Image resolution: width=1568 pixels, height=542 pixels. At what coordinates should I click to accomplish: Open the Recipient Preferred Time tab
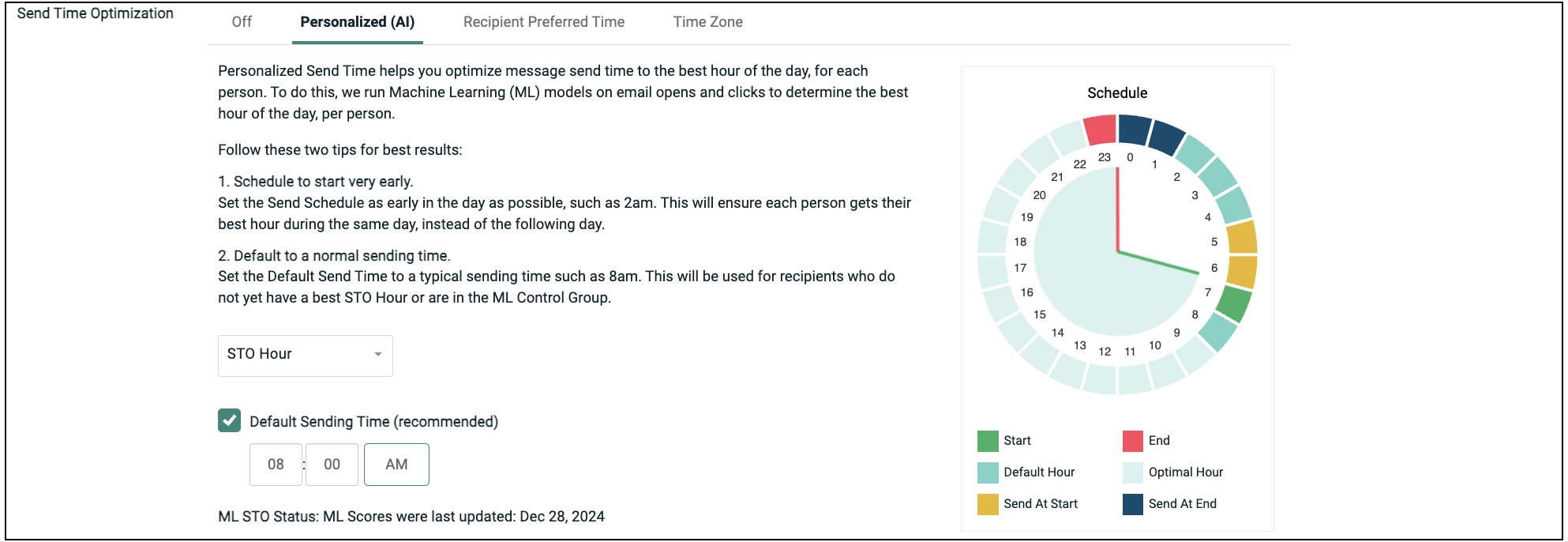543,22
